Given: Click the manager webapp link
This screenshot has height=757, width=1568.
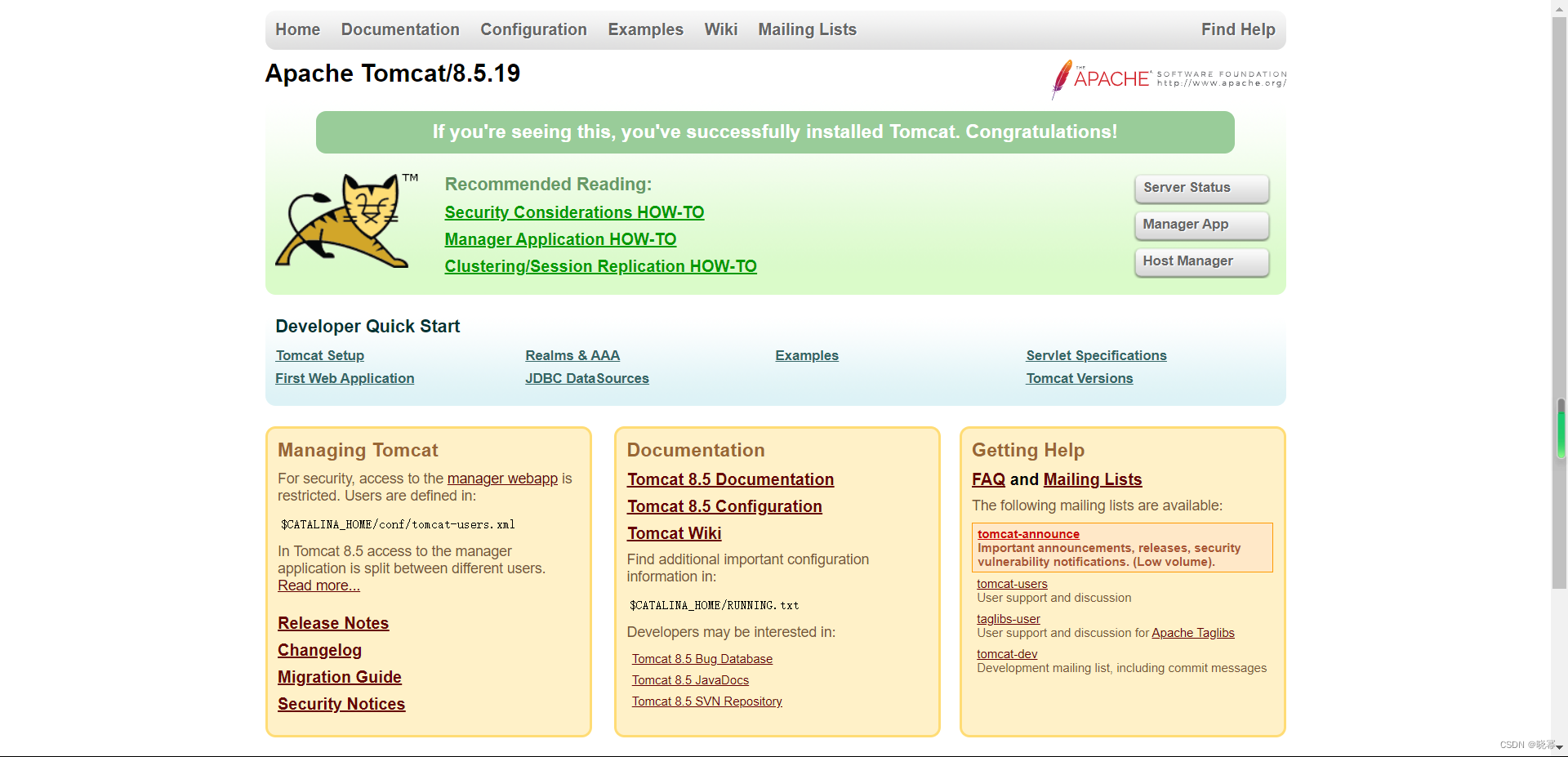Looking at the screenshot, I should (x=502, y=479).
